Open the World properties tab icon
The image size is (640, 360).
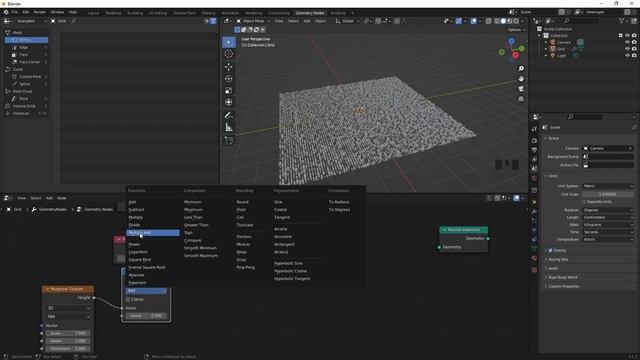tap(534, 178)
